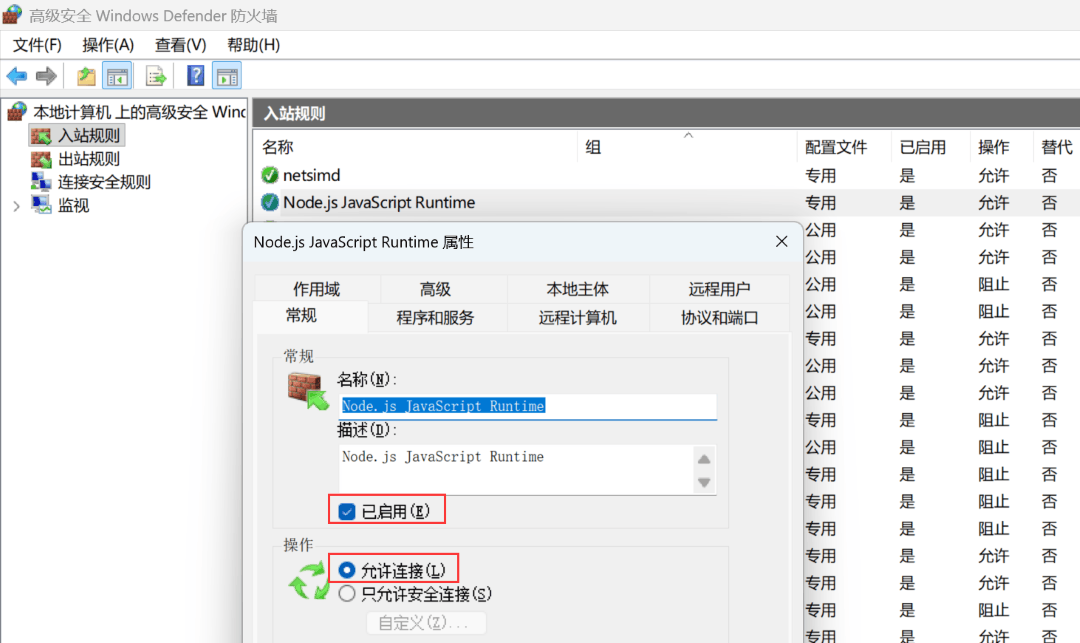Switch to the 本地主体 tab
This screenshot has height=643, width=1080.
(577, 289)
